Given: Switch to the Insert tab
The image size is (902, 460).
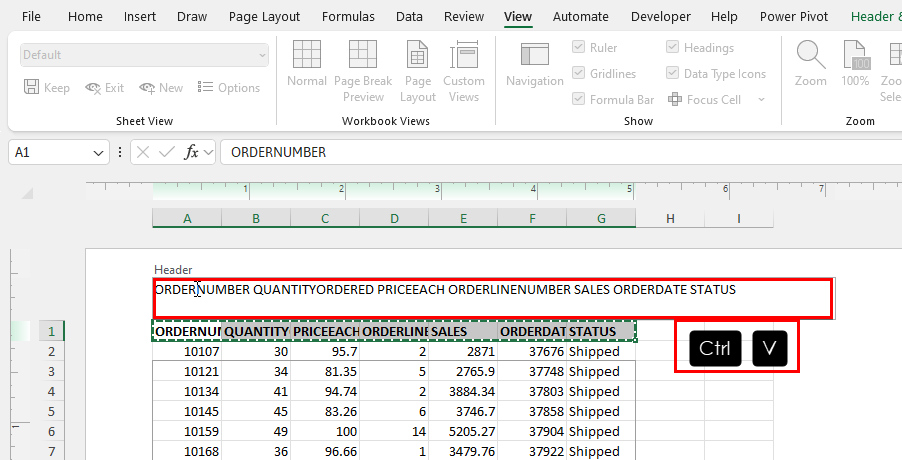Looking at the screenshot, I should 140,17.
